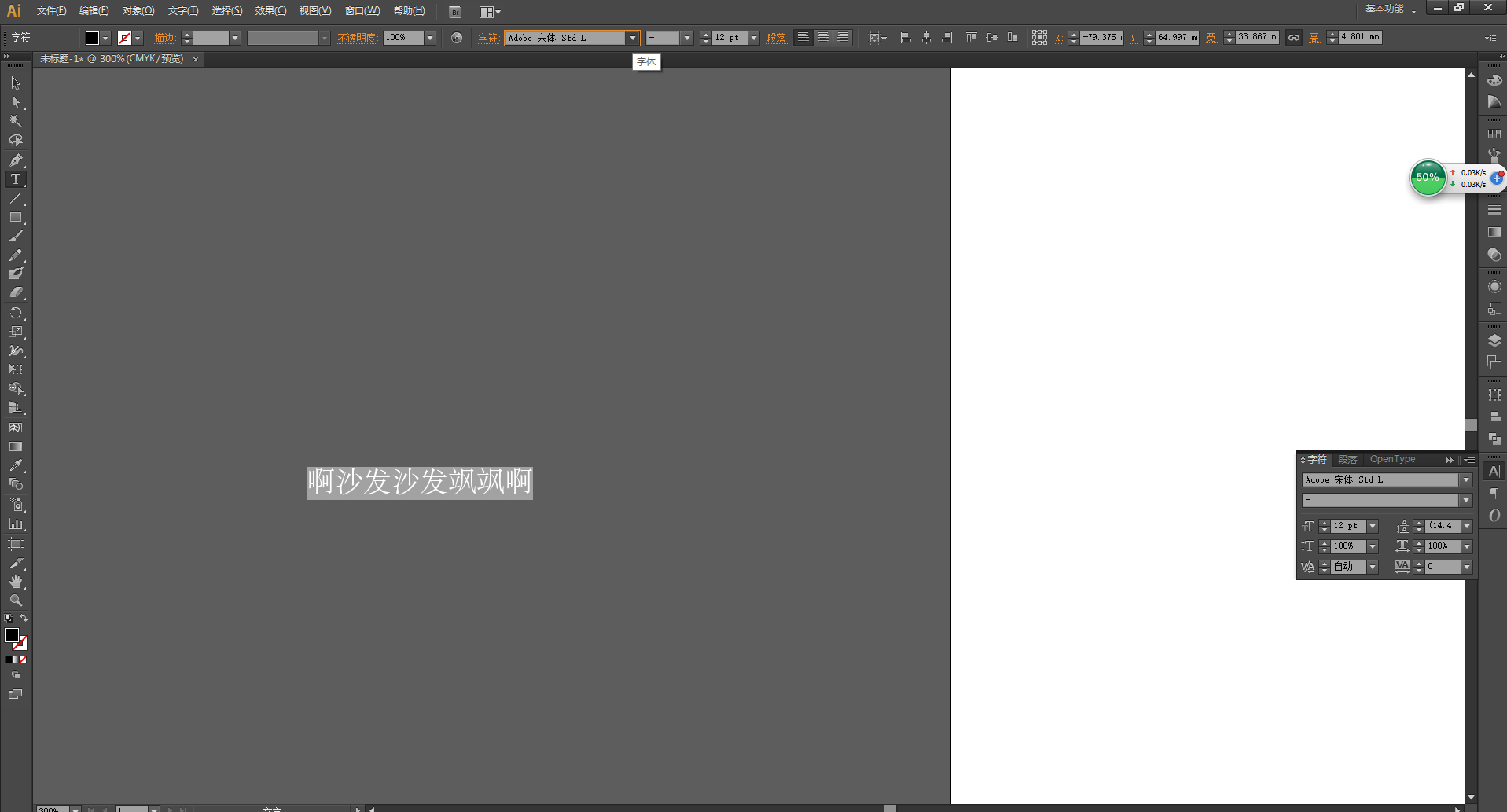Increase font size stepper in Character panel
Image resolution: width=1507 pixels, height=812 pixels.
pyautogui.click(x=1324, y=522)
